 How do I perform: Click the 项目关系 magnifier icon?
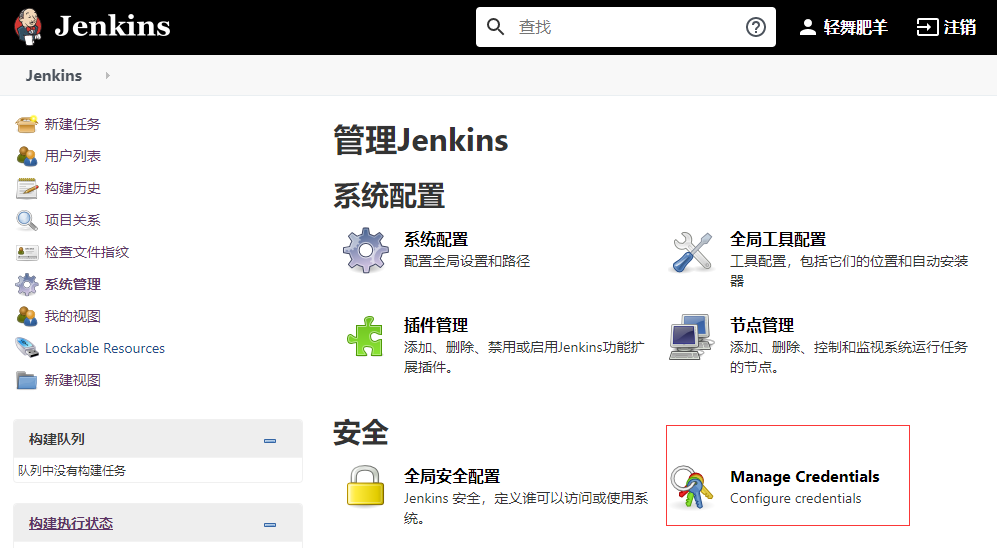(27, 220)
